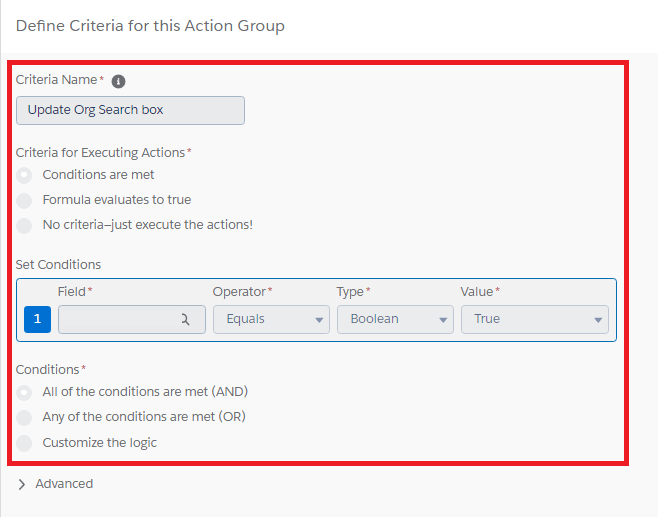Click the Criteria Name text field

pos(130,110)
